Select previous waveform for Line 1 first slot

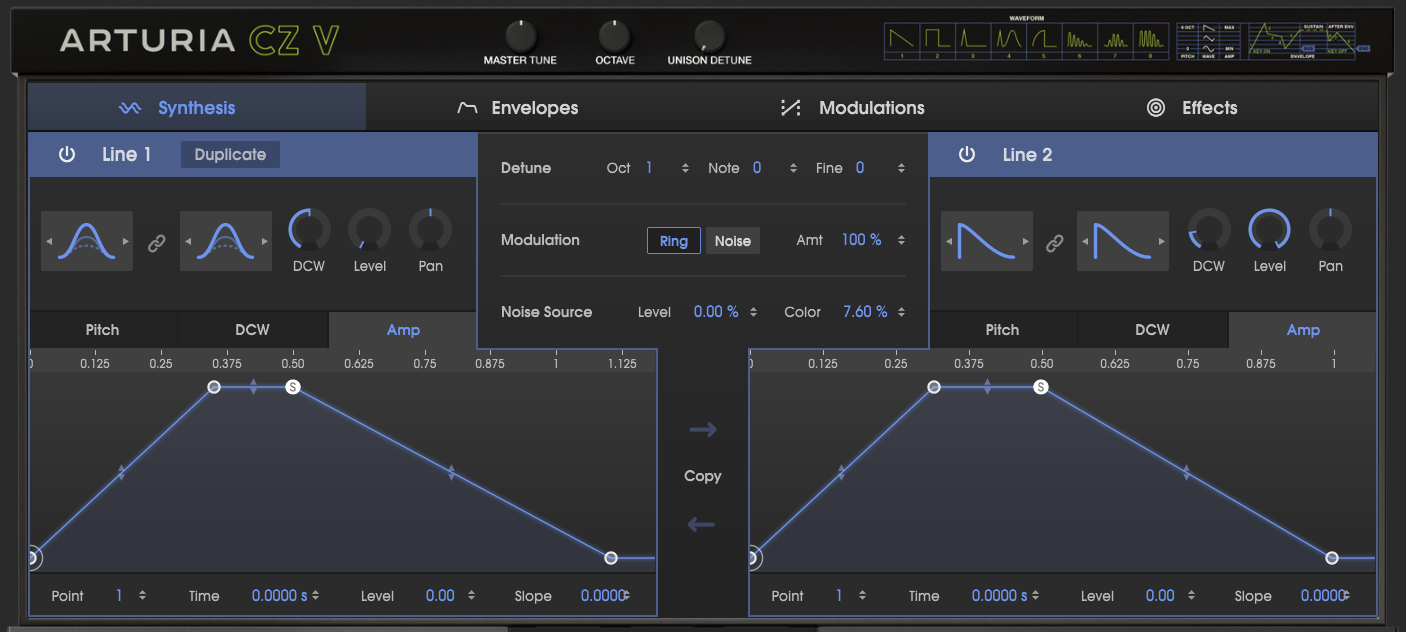(x=49, y=242)
